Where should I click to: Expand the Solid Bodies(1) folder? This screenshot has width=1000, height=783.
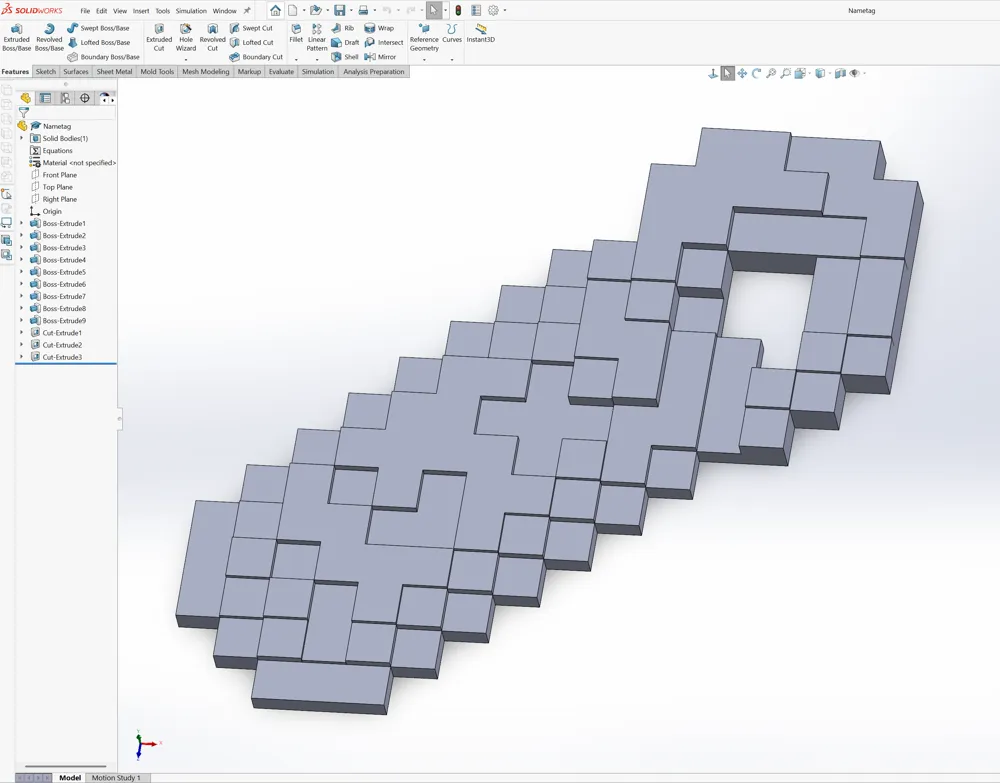point(21,138)
